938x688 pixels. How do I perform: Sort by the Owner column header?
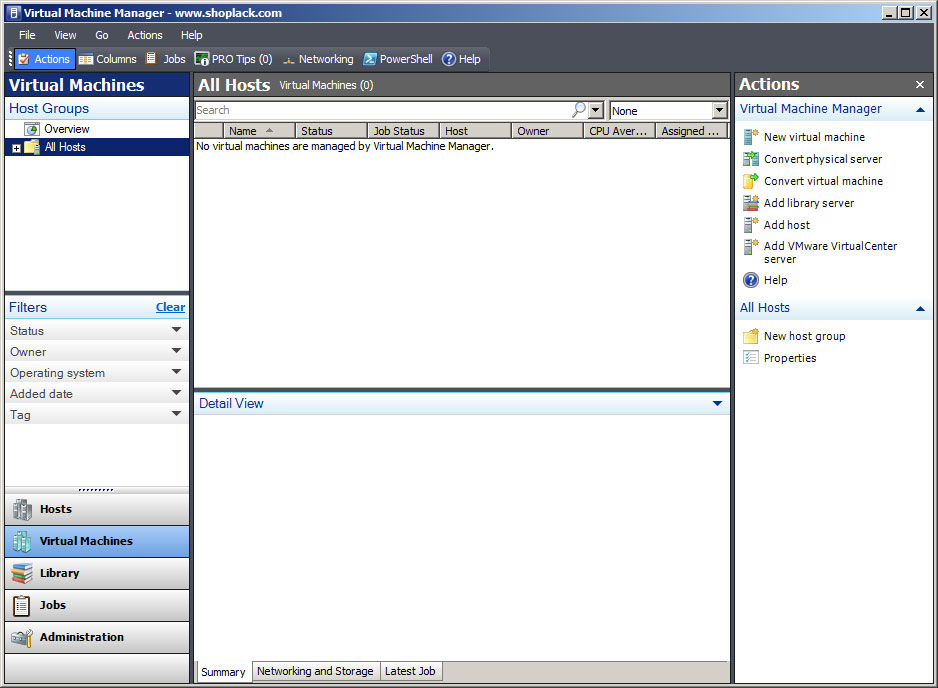click(547, 130)
